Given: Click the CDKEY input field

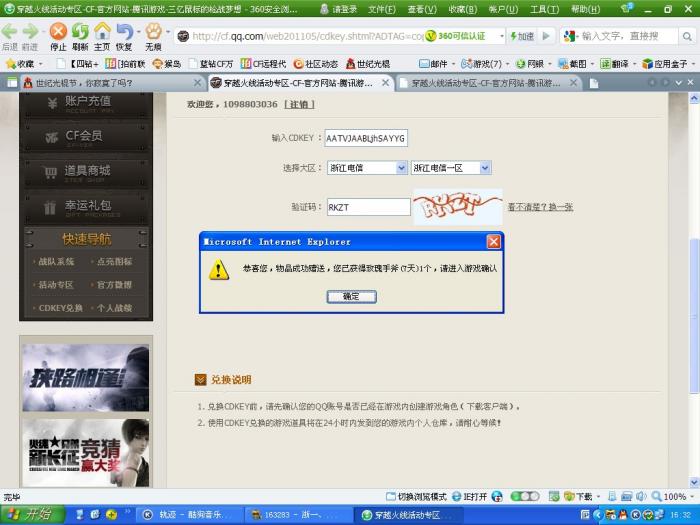Looking at the screenshot, I should [366, 138].
